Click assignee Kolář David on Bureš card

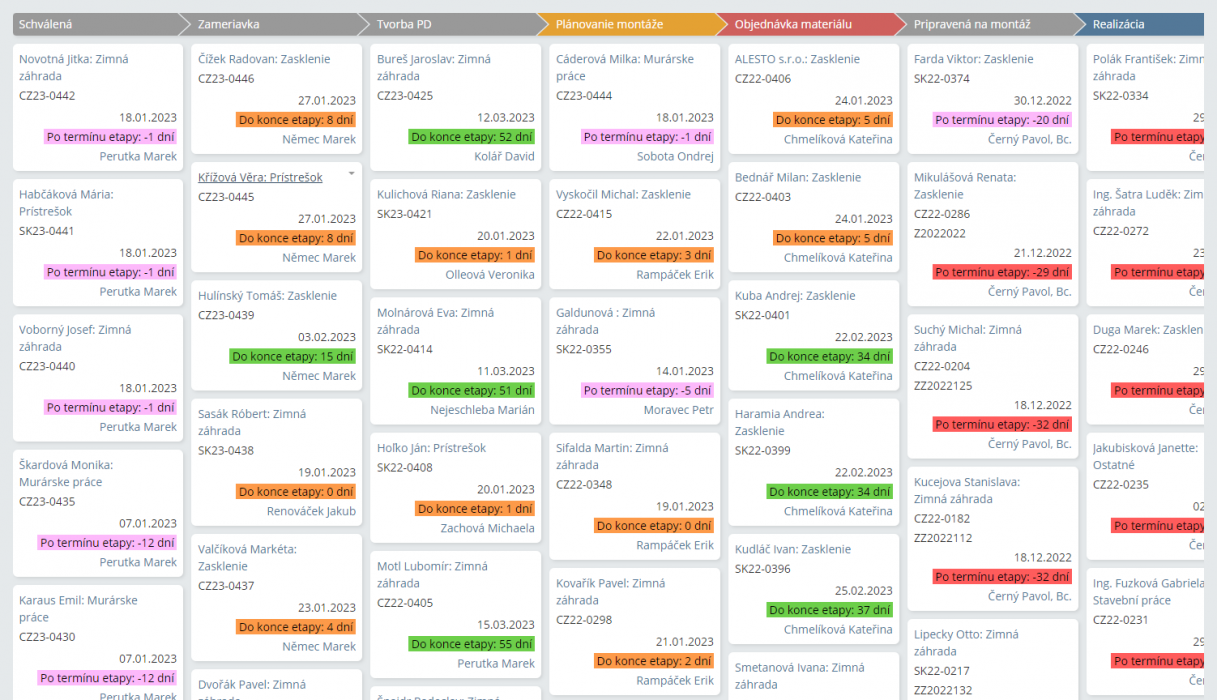pyautogui.click(x=504, y=157)
